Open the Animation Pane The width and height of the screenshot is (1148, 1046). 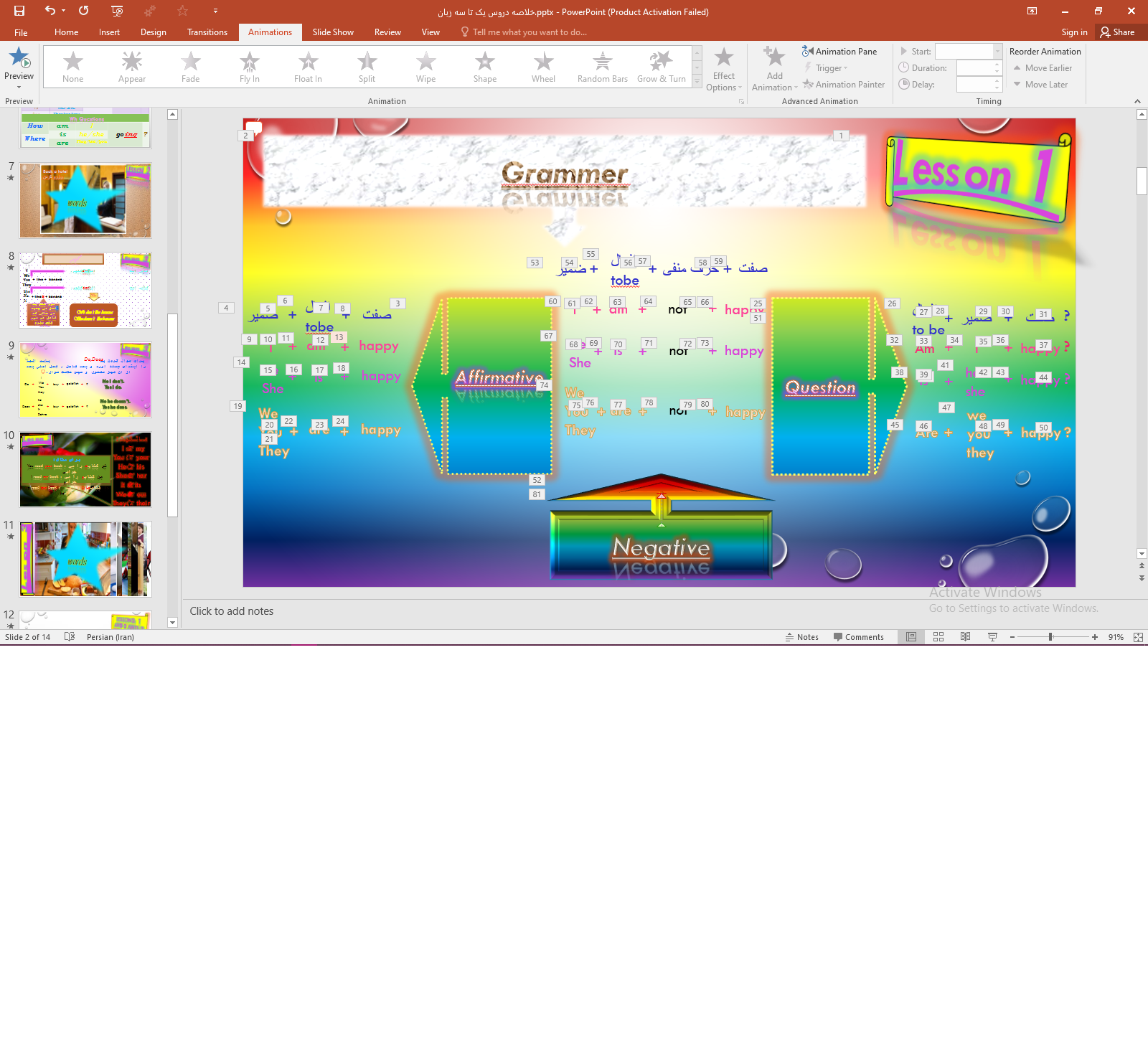[x=839, y=52]
